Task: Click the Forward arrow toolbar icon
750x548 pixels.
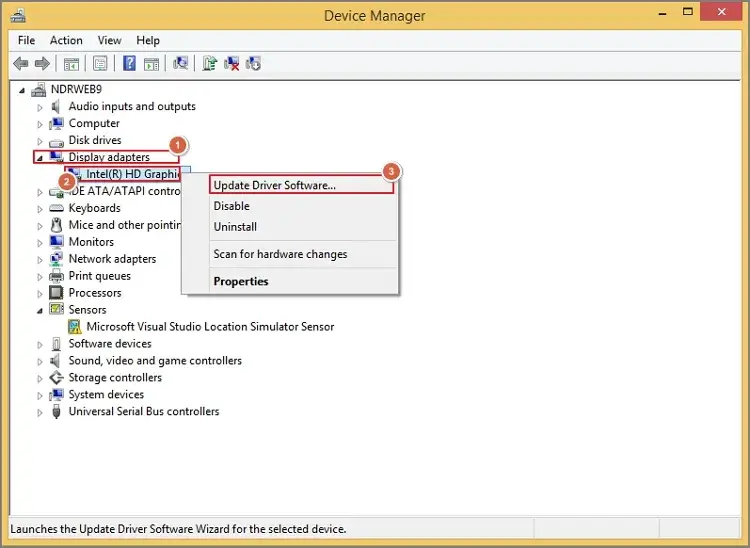Action: point(43,63)
